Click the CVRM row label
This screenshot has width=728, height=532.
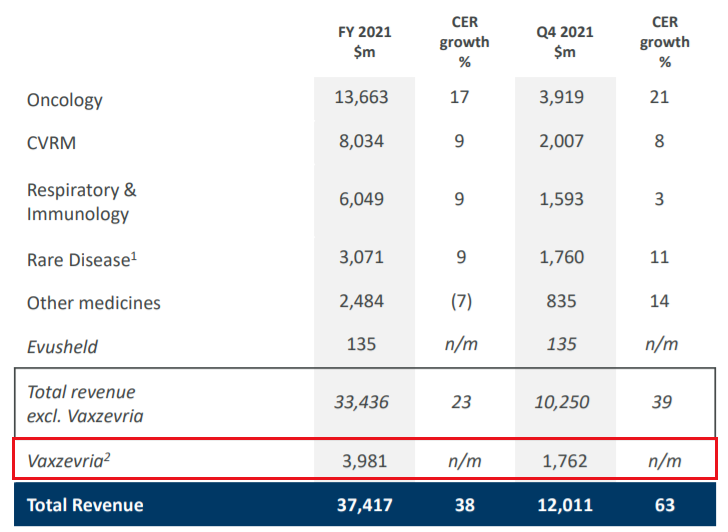51,143
